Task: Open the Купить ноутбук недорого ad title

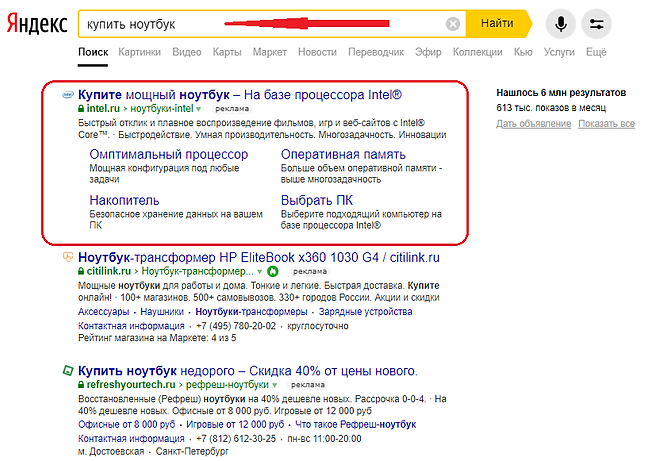Action: point(248,371)
